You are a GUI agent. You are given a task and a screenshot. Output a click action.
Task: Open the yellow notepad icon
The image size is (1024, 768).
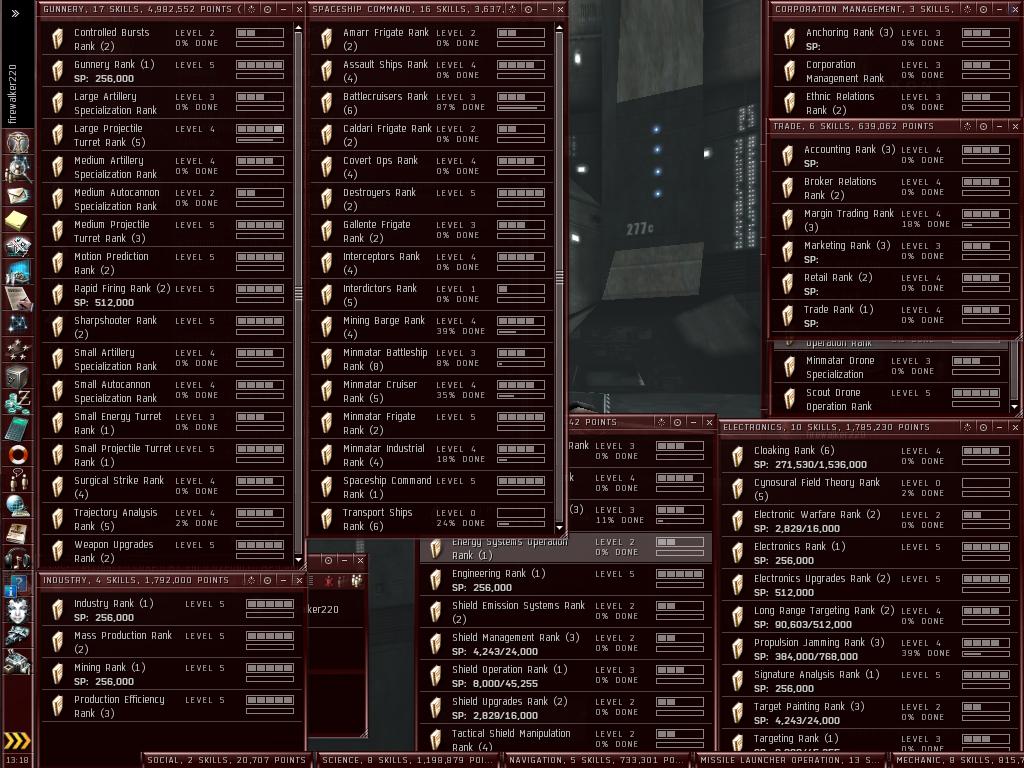[x=18, y=221]
